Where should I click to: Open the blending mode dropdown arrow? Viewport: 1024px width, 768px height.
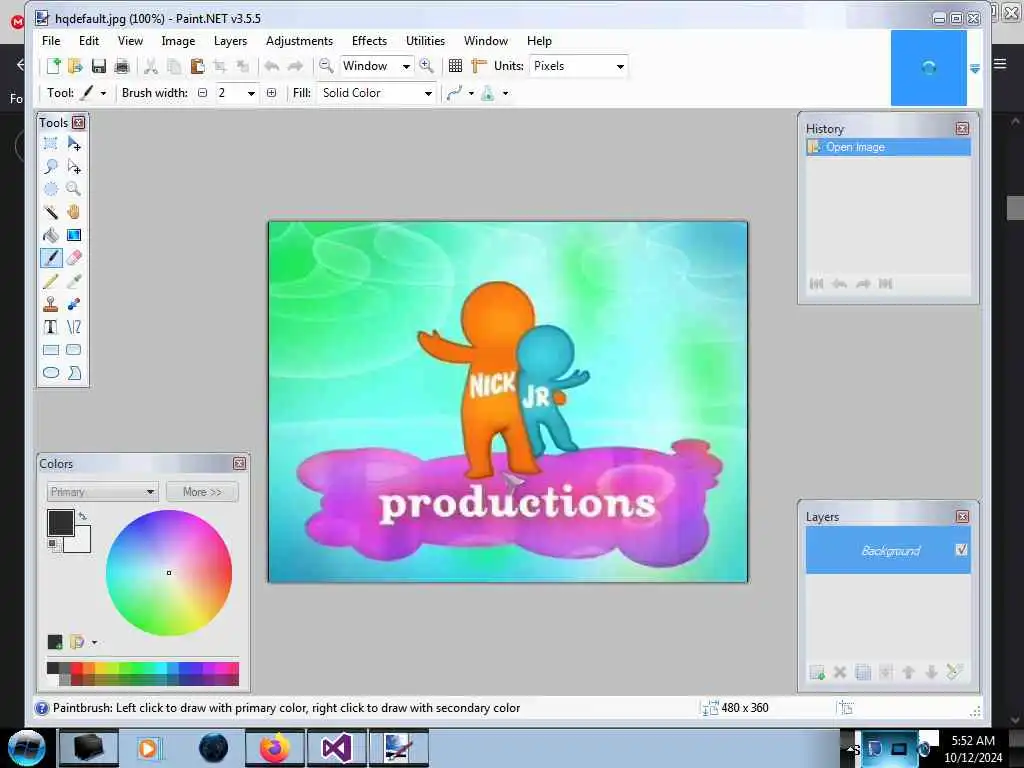(x=505, y=93)
